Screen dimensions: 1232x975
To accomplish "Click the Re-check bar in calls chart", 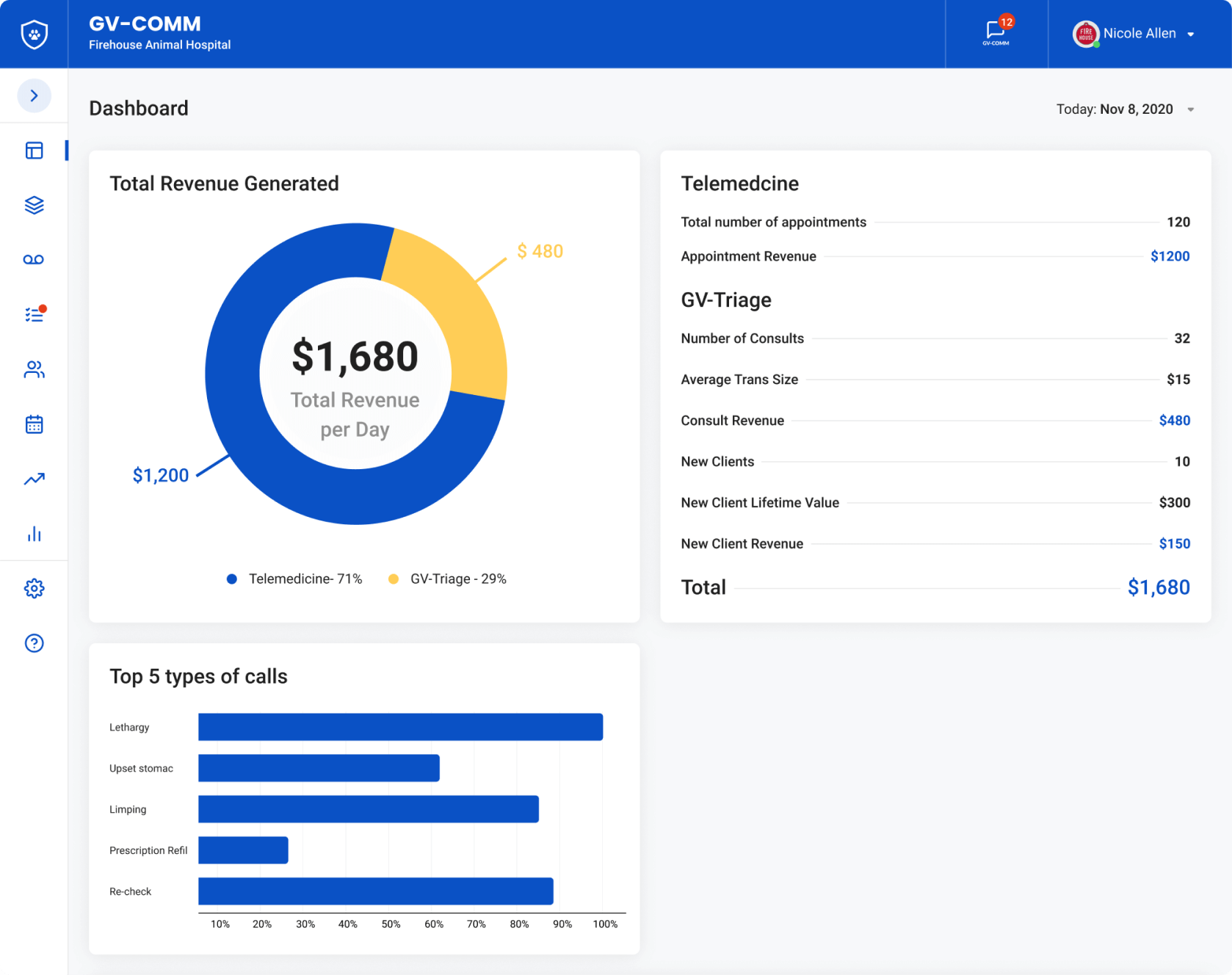I will pos(376,891).
